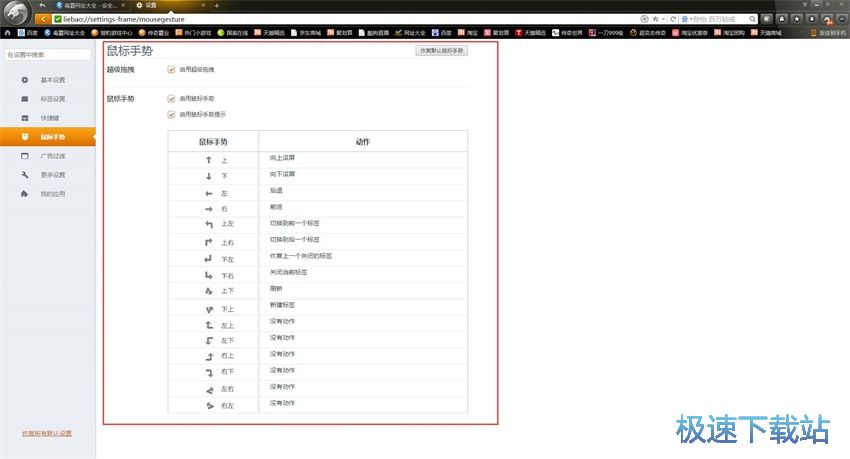Click the send-to-phone bookmark bar item
This screenshot has height=459, width=850.
click(x=827, y=33)
